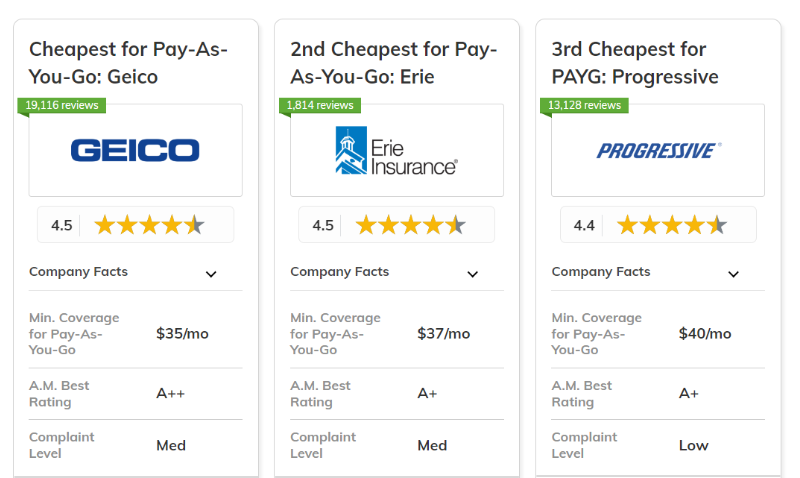Expand Company Facts chevron for Erie
Image resolution: width=800 pixels, height=478 pixels.
[x=472, y=274]
